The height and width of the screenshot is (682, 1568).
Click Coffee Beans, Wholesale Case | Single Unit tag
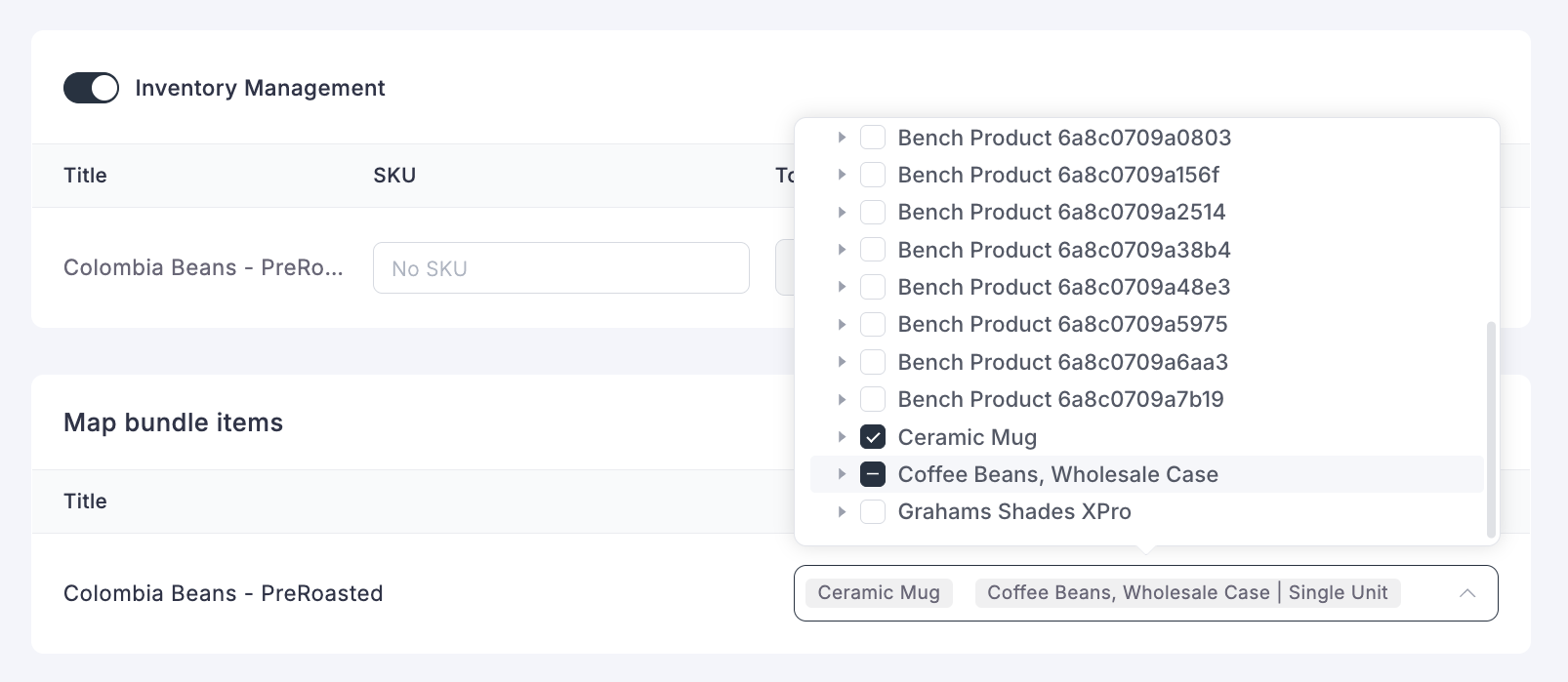(1187, 592)
